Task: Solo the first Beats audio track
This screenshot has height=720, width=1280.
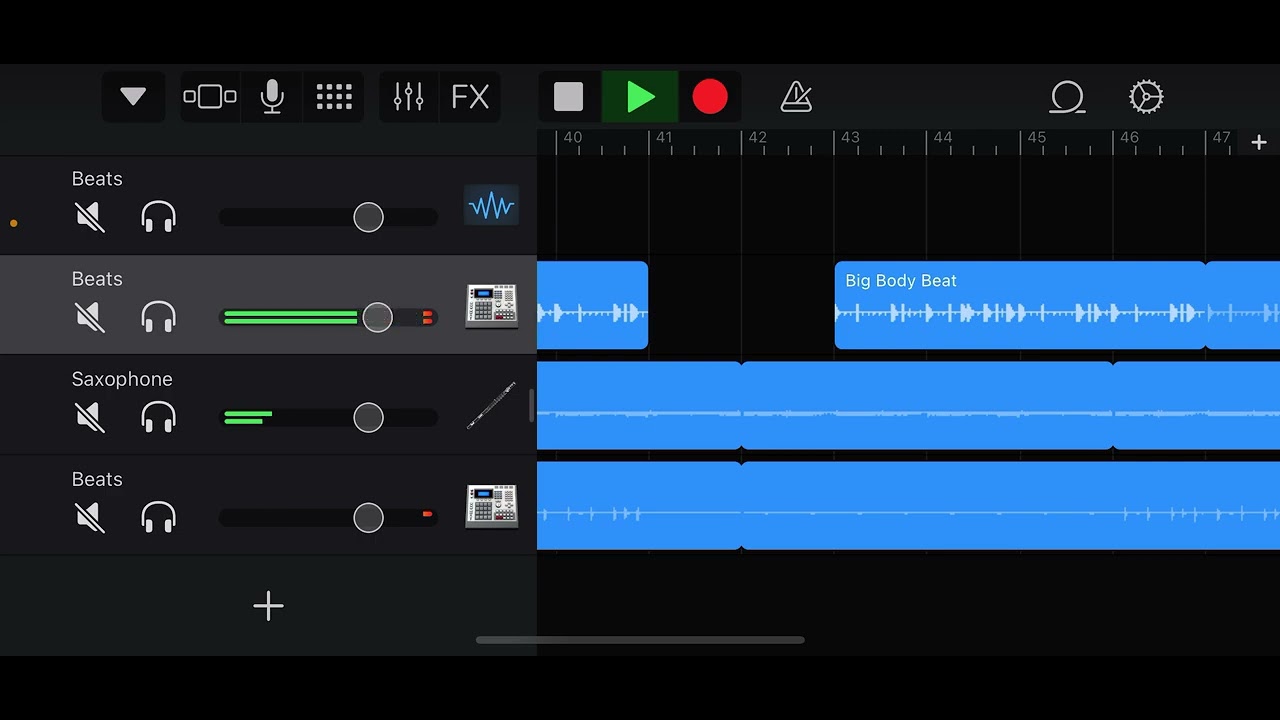Action: pos(159,217)
